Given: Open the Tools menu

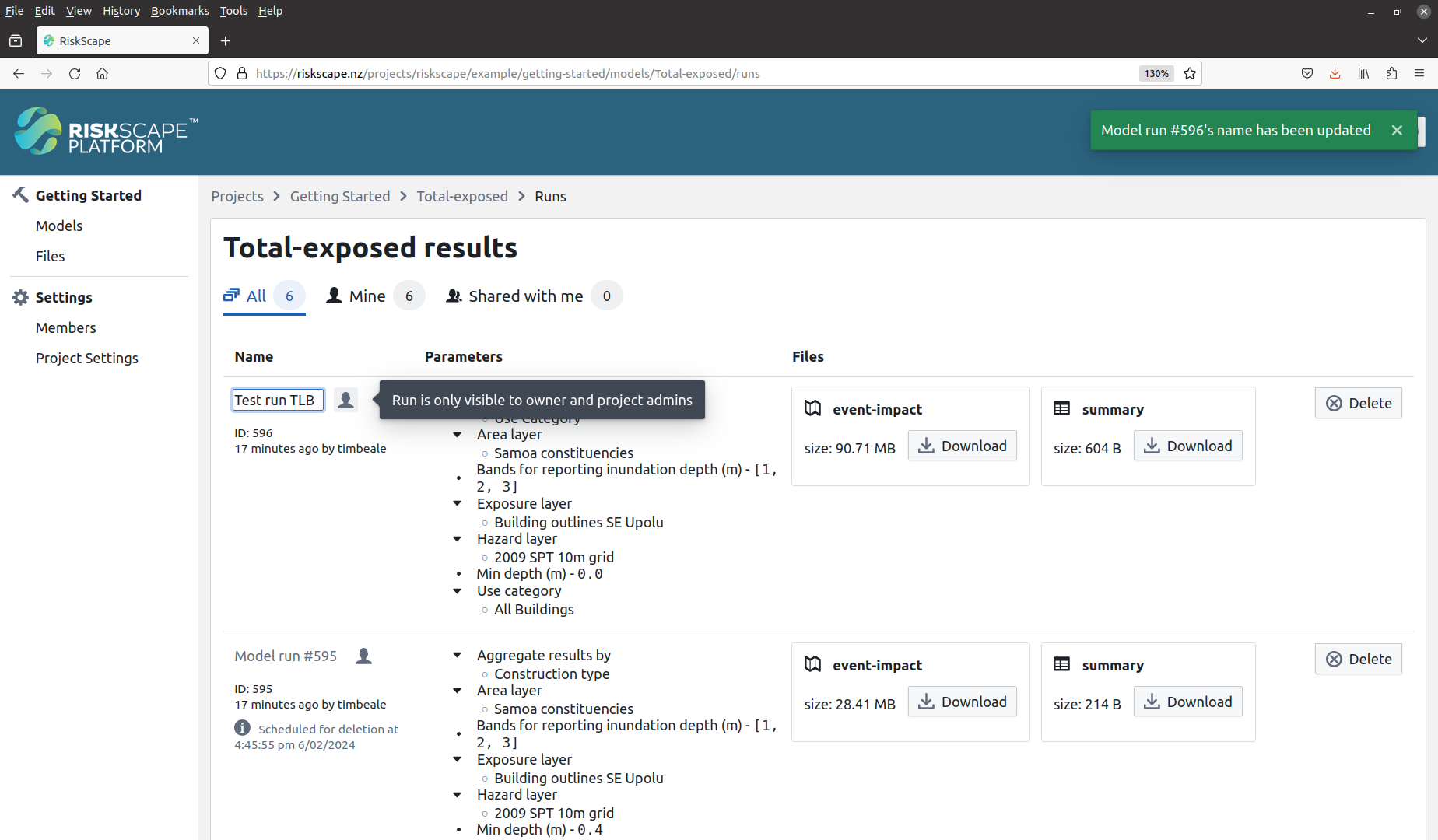Looking at the screenshot, I should tap(233, 11).
